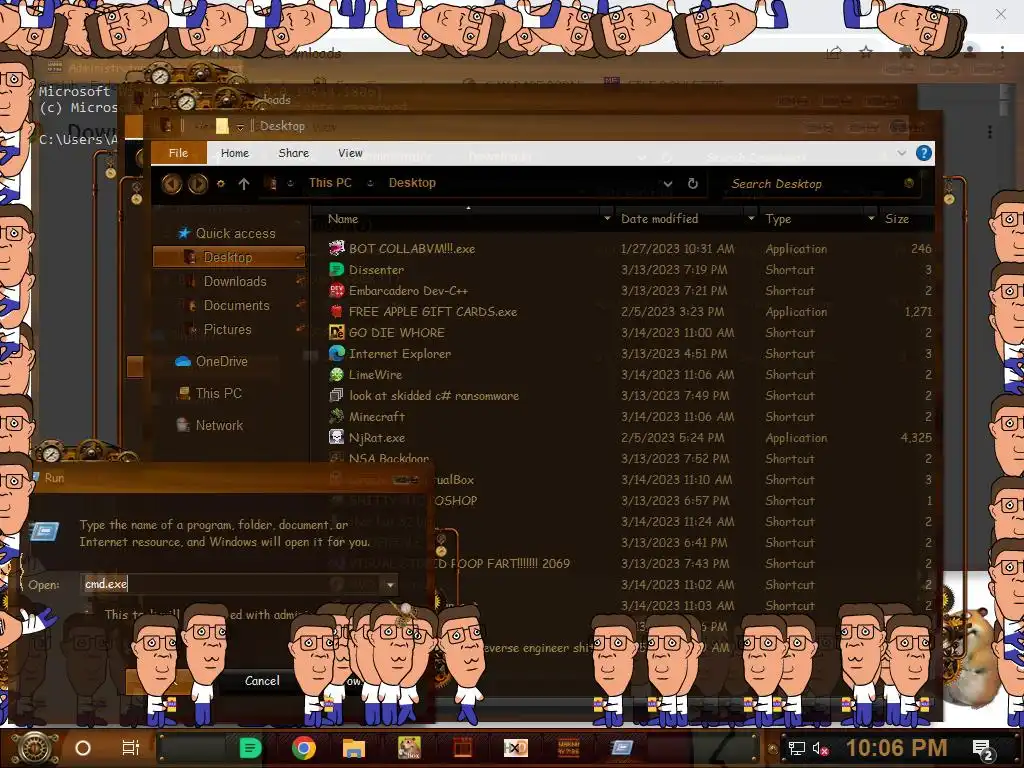Open the Quick Access Toolbar customize dropdown
This screenshot has height=768, width=1024.
pyautogui.click(x=240, y=126)
